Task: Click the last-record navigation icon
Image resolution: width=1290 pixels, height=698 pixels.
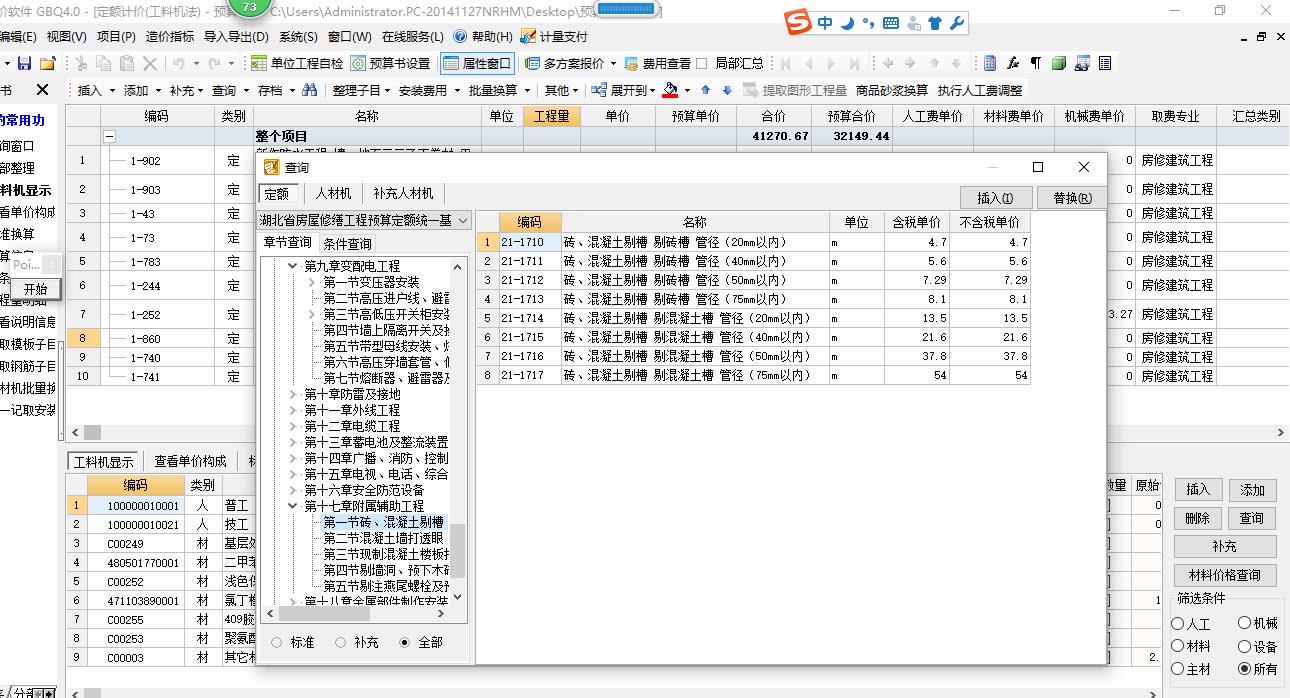Action: (854, 63)
